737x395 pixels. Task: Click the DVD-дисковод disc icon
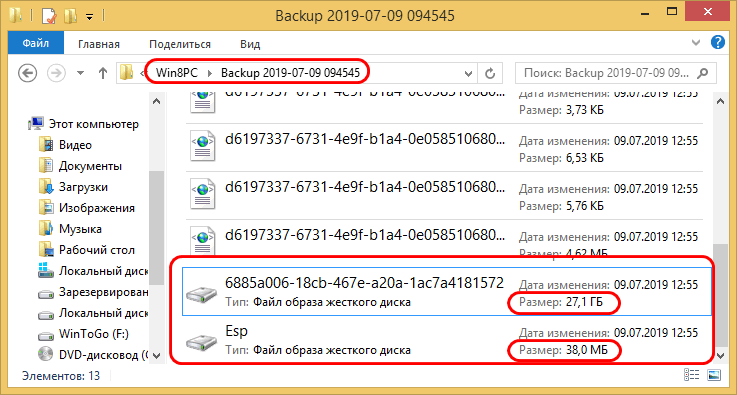(x=47, y=355)
